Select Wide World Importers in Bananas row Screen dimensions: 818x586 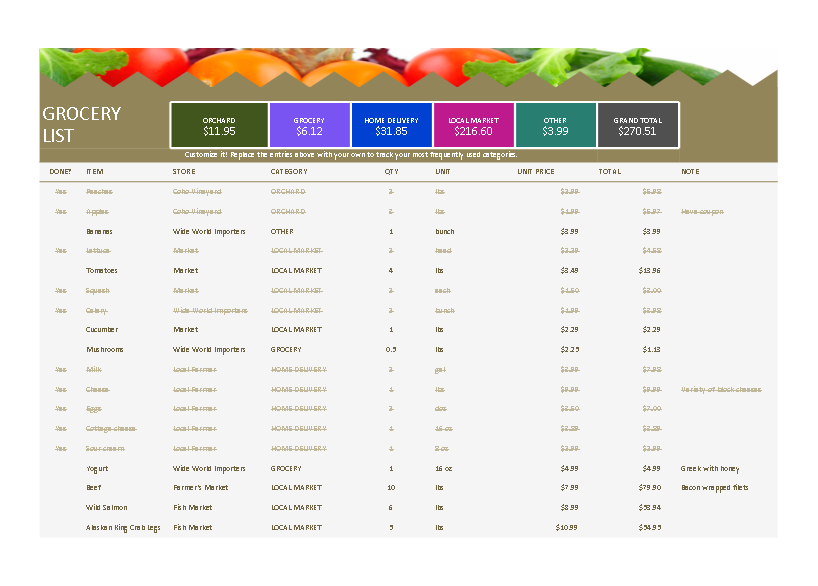coord(209,231)
